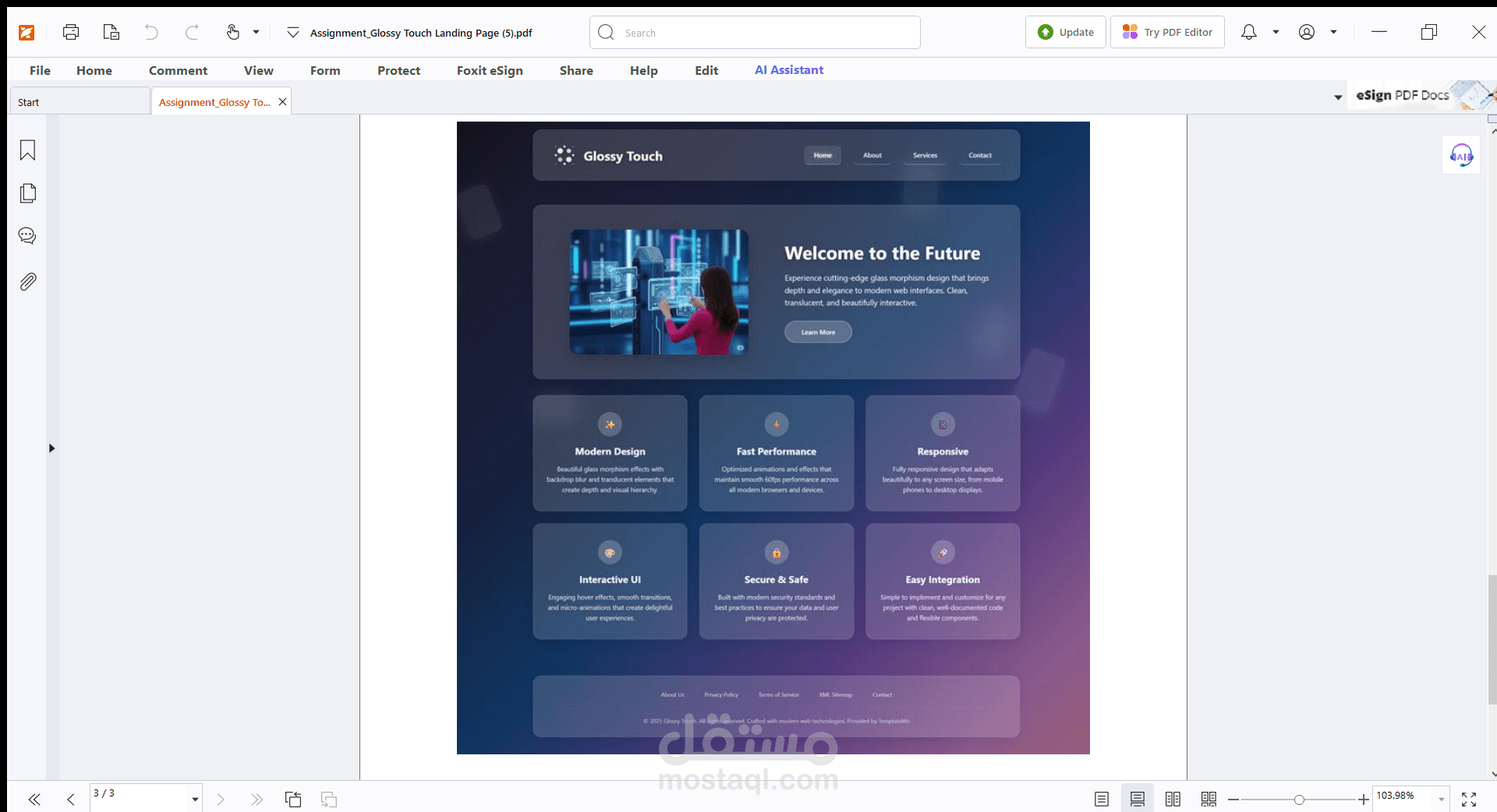Click the Update button
This screenshot has height=812, width=1497.
click(x=1066, y=32)
